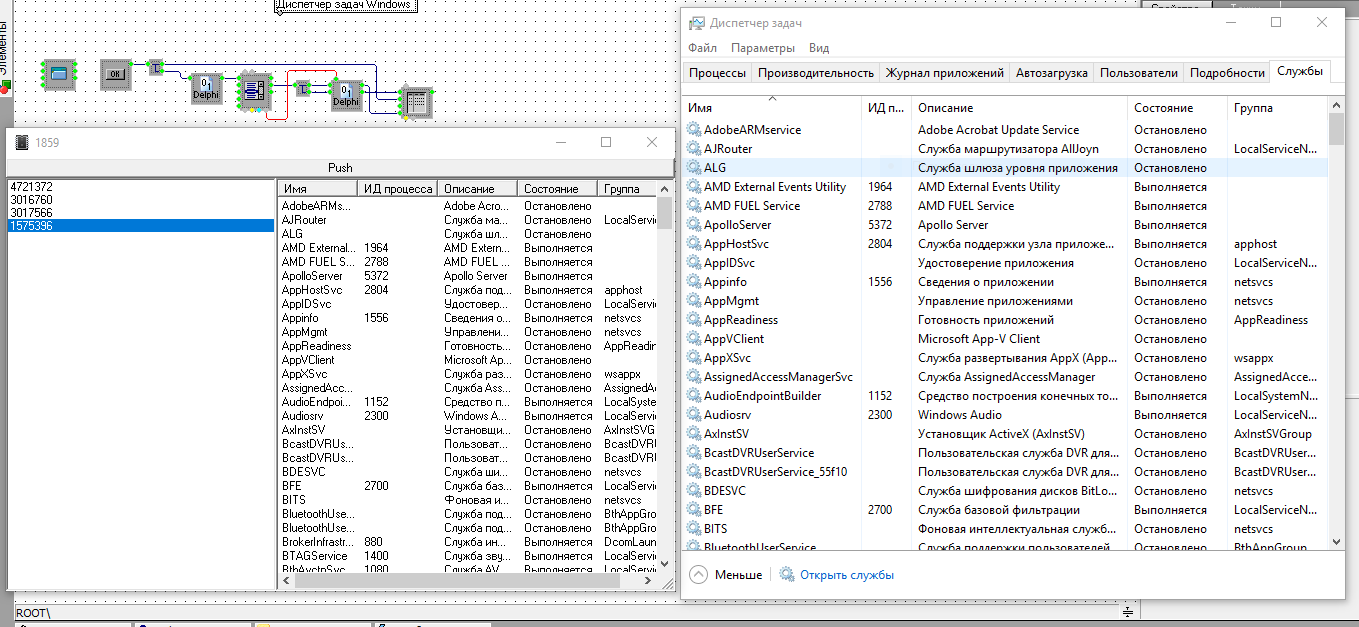Click the AppIDSvc gear icon in Task Manager
Image resolution: width=1359 pixels, height=627 pixels.
coord(694,263)
